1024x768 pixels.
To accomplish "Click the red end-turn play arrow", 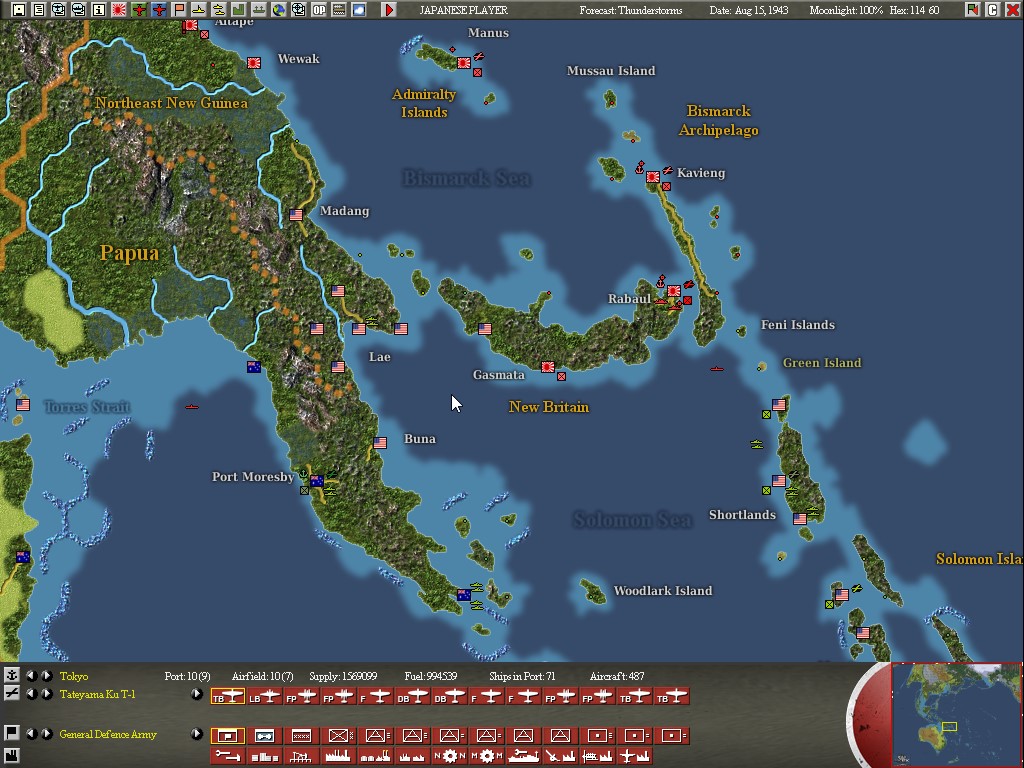I will 389,10.
